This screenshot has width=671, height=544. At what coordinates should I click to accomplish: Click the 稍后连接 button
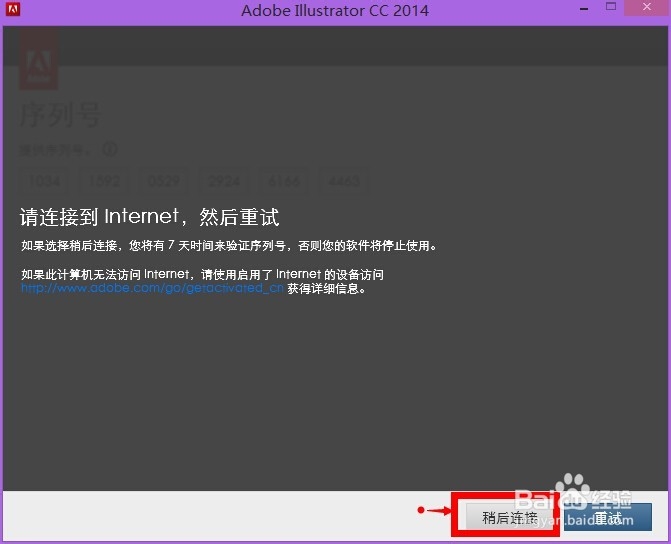[509, 517]
